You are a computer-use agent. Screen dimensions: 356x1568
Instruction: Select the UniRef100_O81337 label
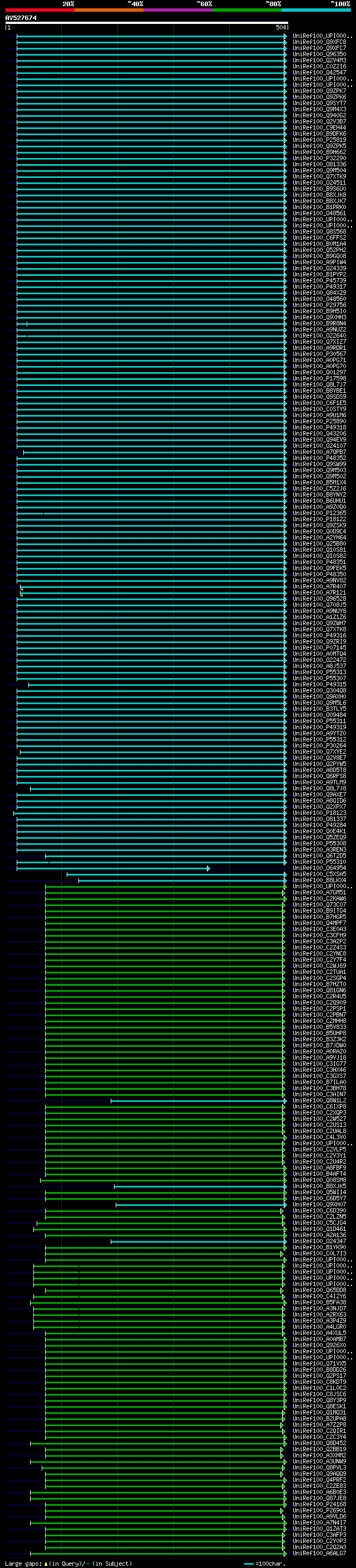click(x=319, y=819)
